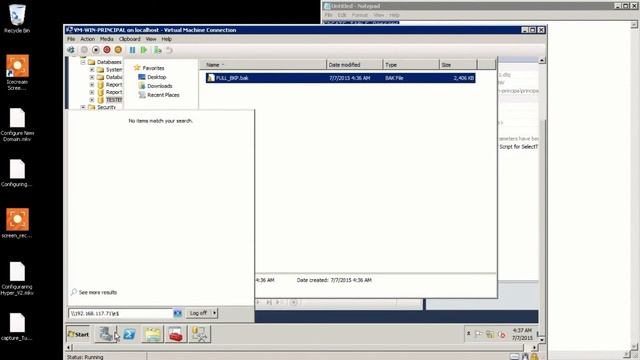Viewport: 640px width, 360px height.
Task: Select Downloads under Favorites
Action: (x=156, y=86)
